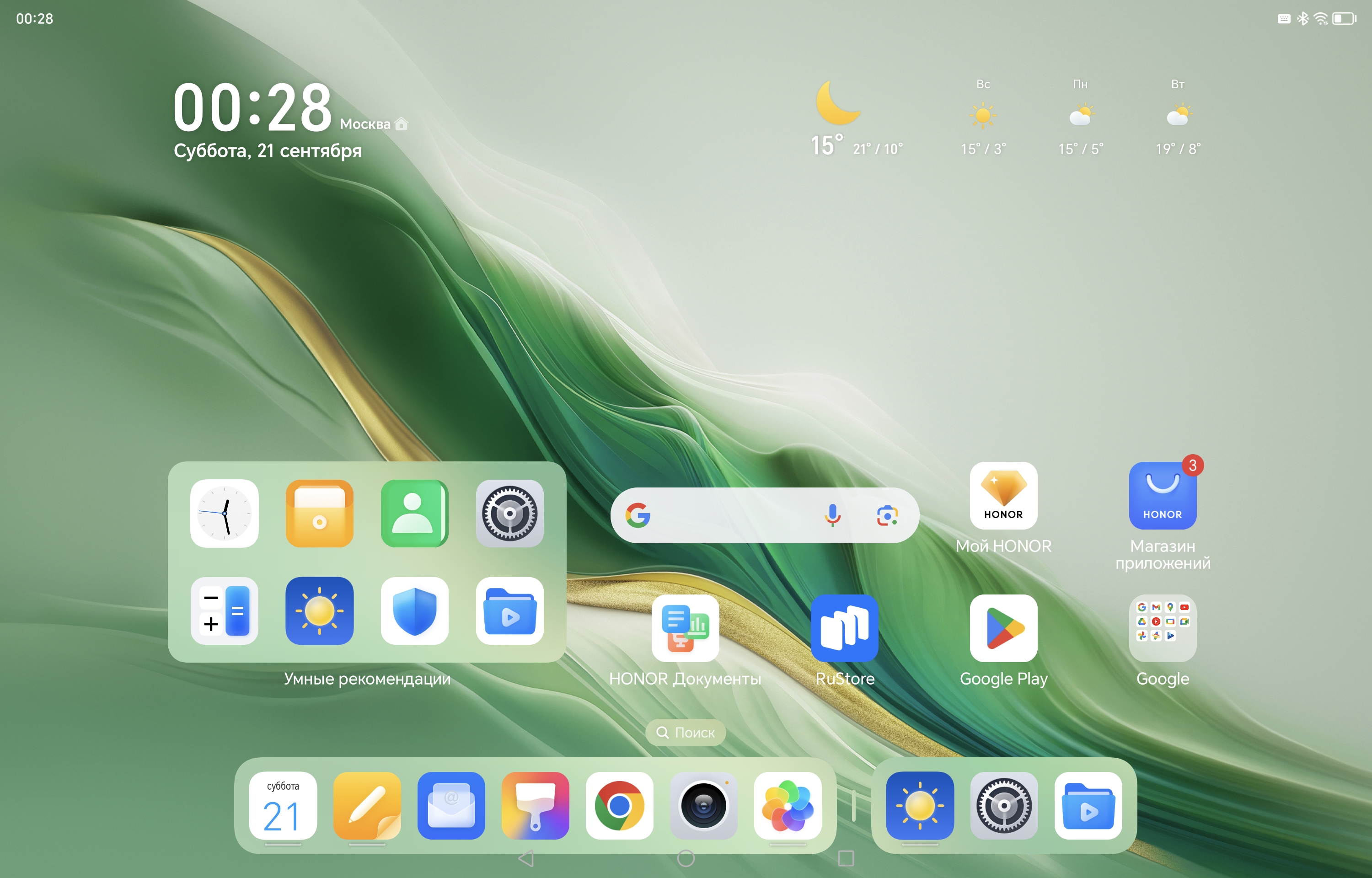Open the Gallery app in dock
This screenshot has width=1372, height=878.
pyautogui.click(x=788, y=806)
